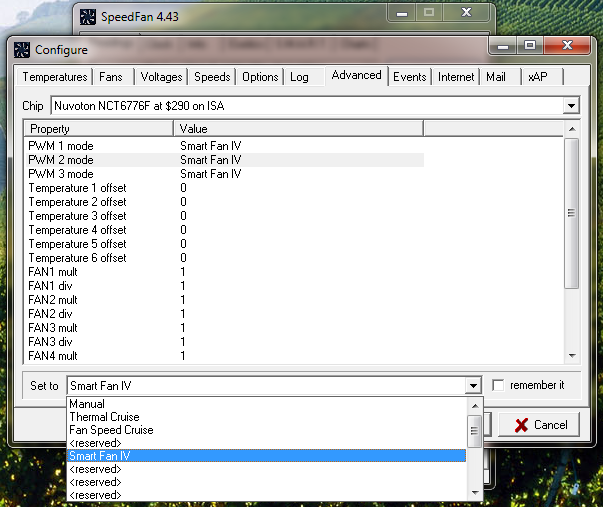Select the Temperature 3 offset row
This screenshot has height=507, width=603.
[x=225, y=216]
